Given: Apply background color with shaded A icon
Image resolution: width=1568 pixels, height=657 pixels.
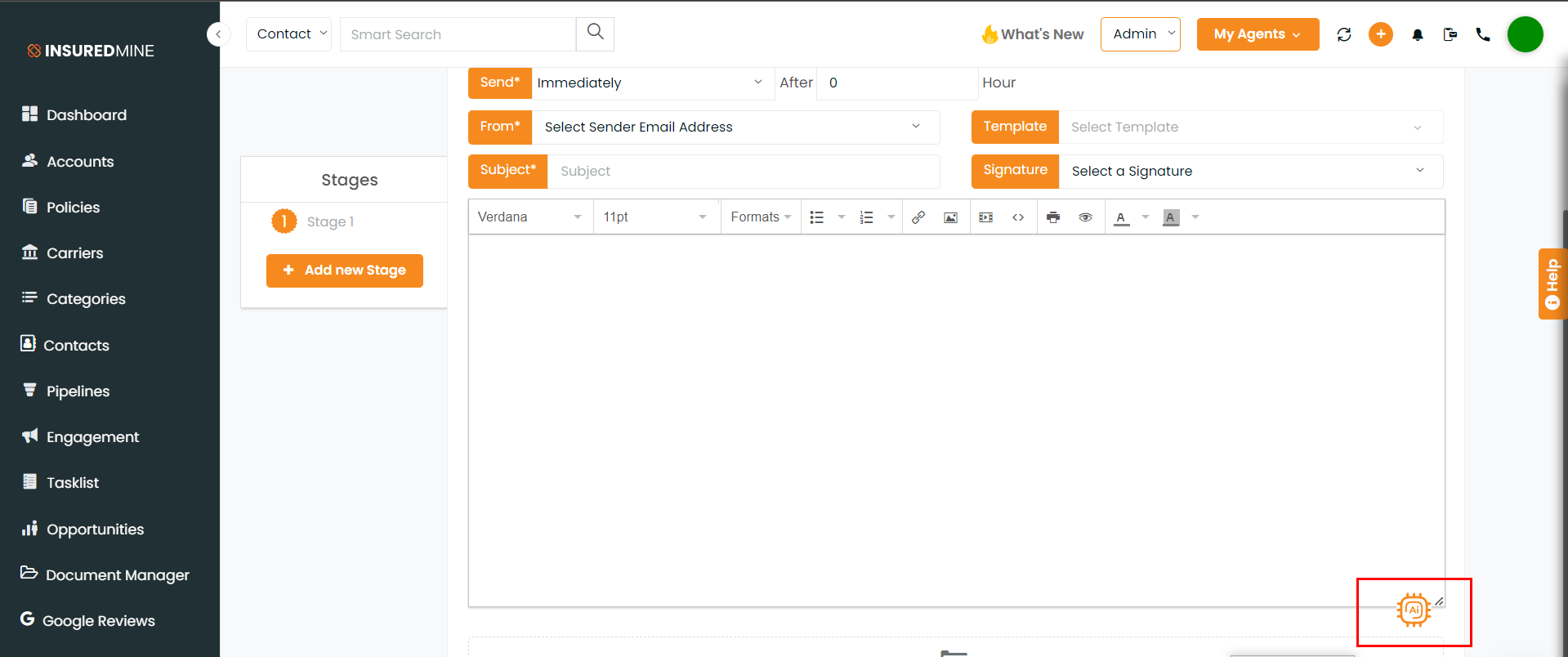Looking at the screenshot, I should pos(1171,217).
